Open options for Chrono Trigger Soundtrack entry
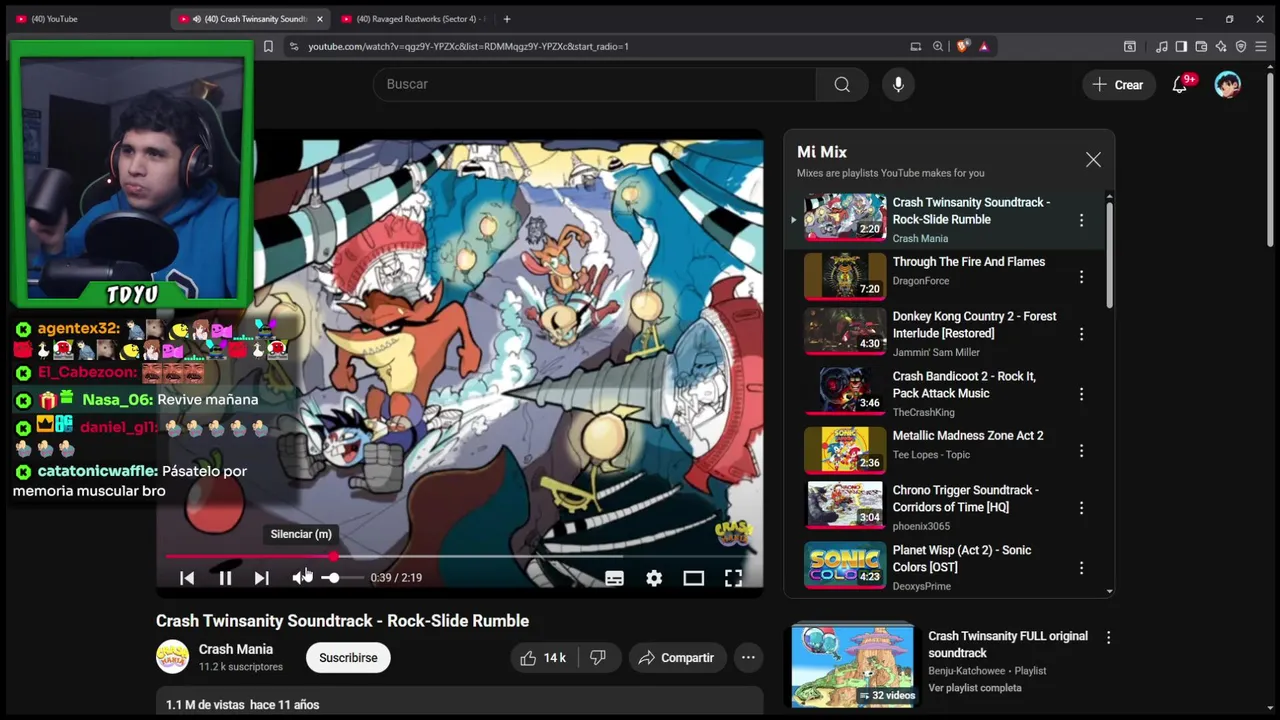The width and height of the screenshot is (1280, 720). (x=1081, y=508)
